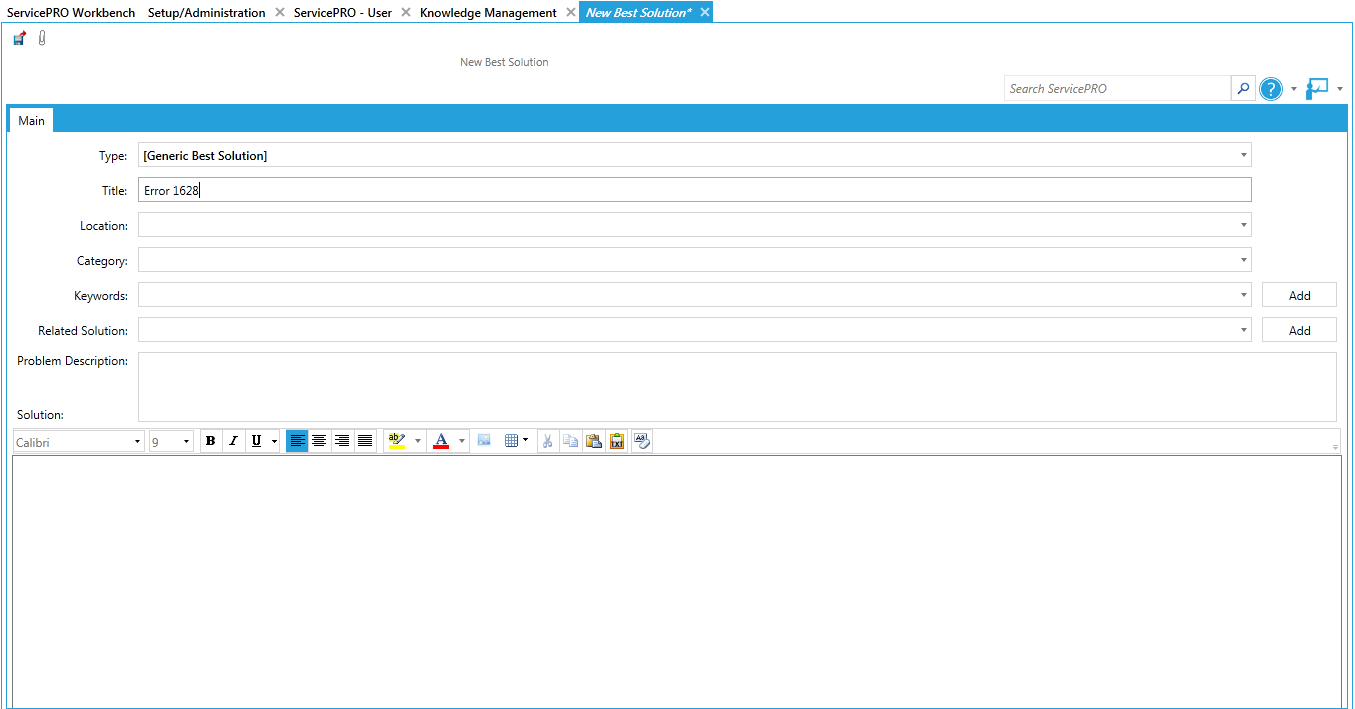Open the table options dropdown arrow

pyautogui.click(x=526, y=440)
